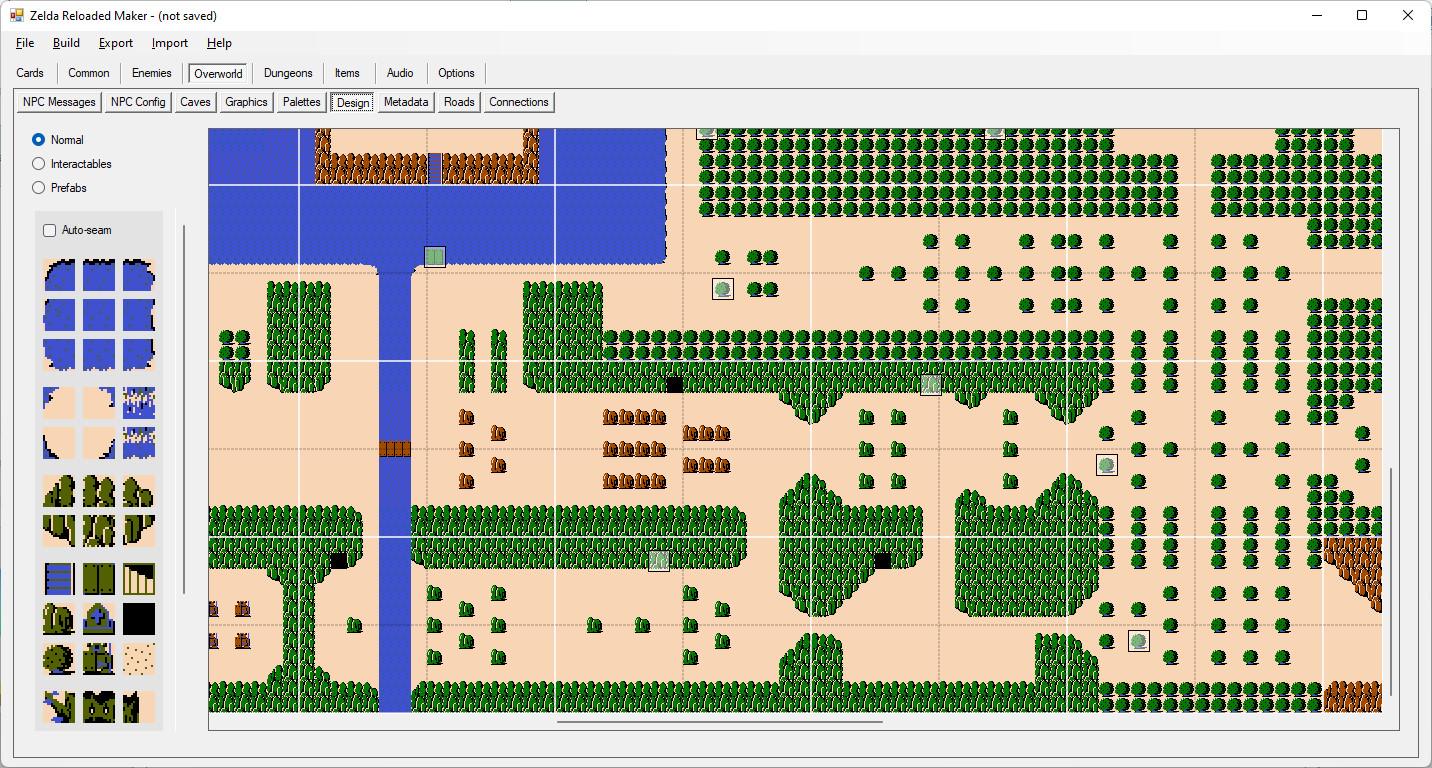The image size is (1432, 768).
Task: Select the water bottom edge tile
Action: click(x=99, y=355)
